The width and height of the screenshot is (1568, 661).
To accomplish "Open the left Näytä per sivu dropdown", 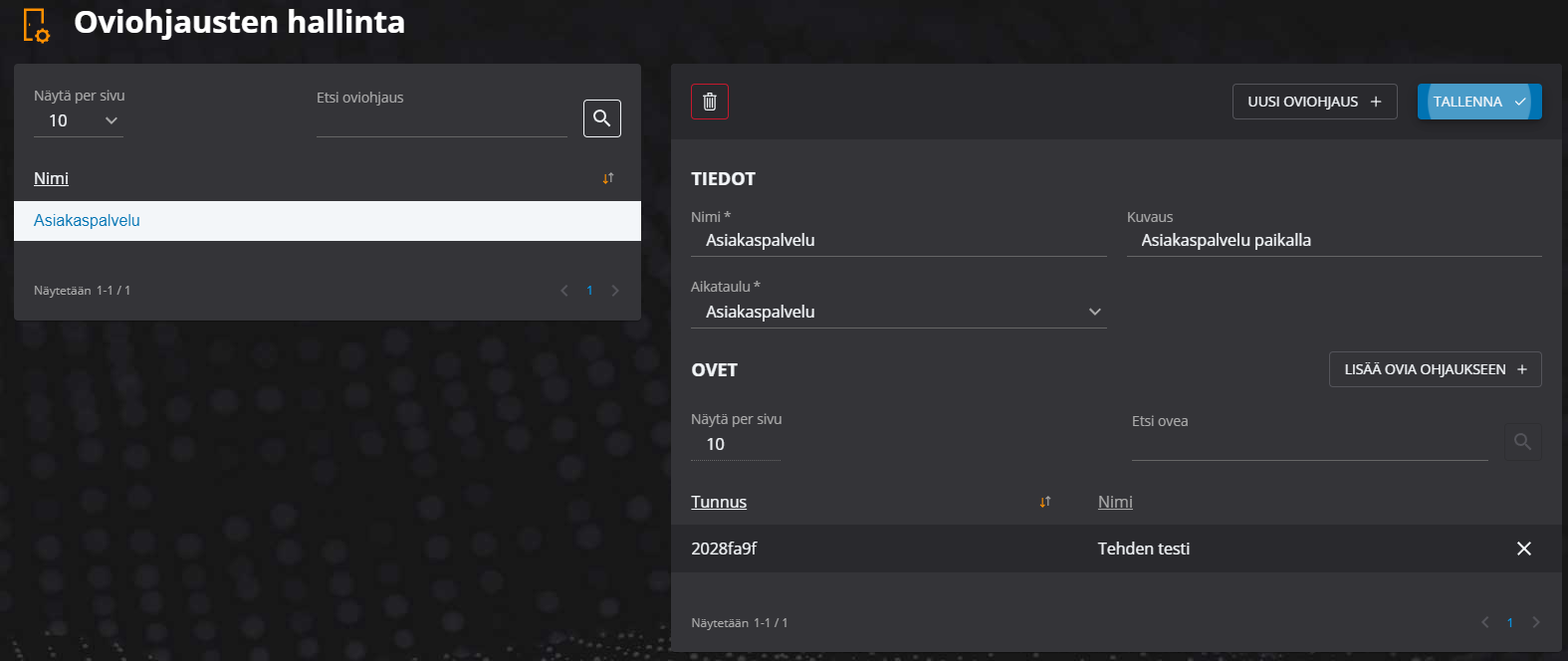I will 79,120.
